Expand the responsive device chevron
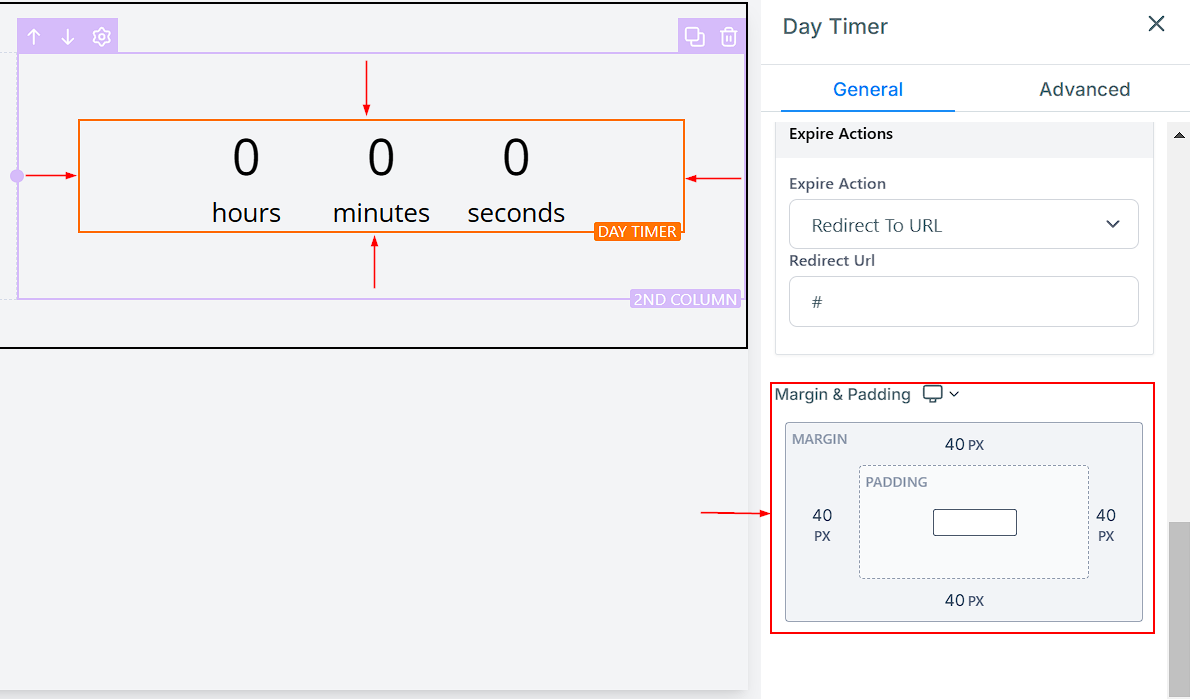The width and height of the screenshot is (1190, 699). 954,394
